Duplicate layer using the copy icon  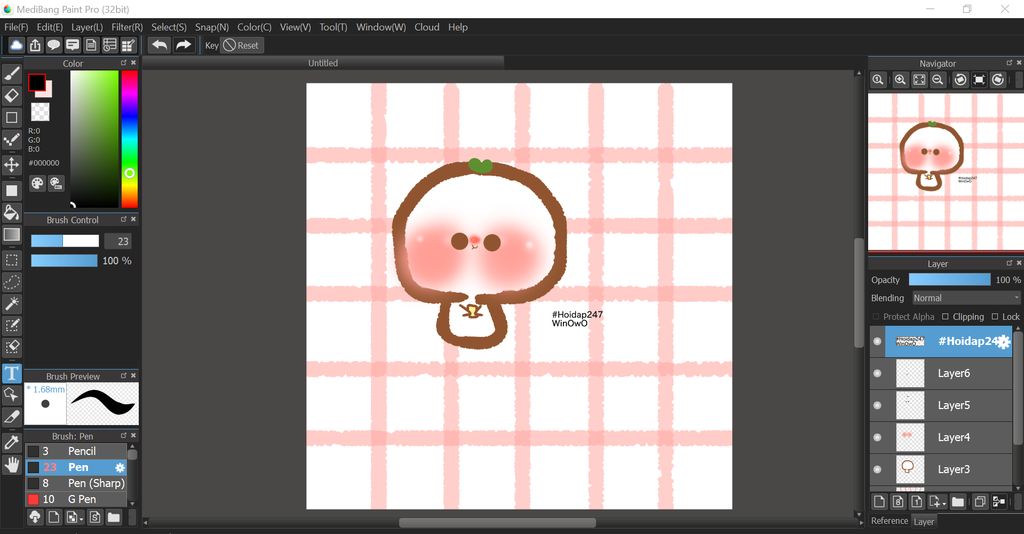980,501
